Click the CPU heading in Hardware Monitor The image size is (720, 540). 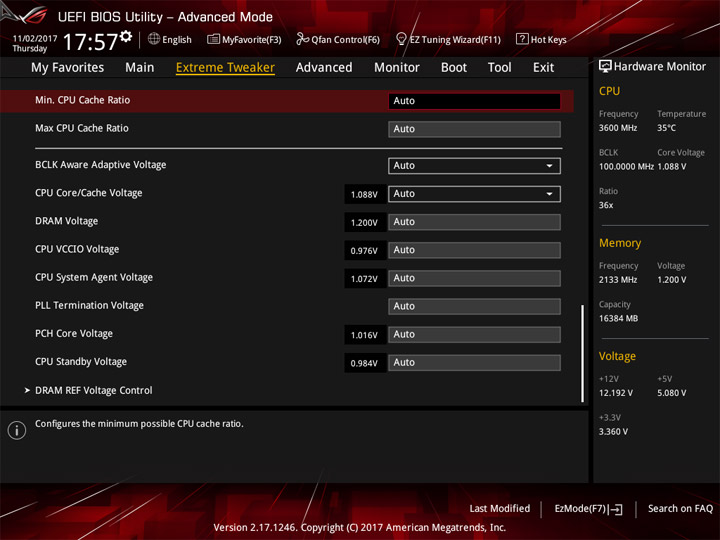[609, 91]
